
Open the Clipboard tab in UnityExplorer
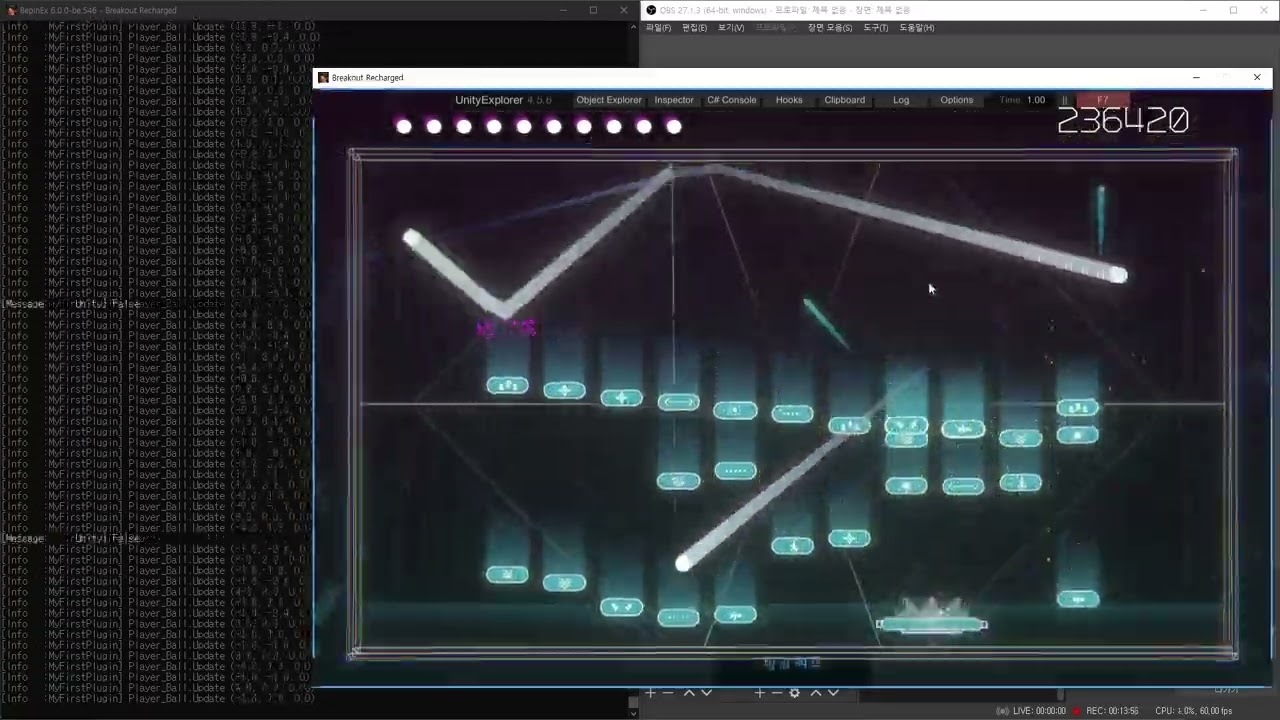(x=845, y=100)
